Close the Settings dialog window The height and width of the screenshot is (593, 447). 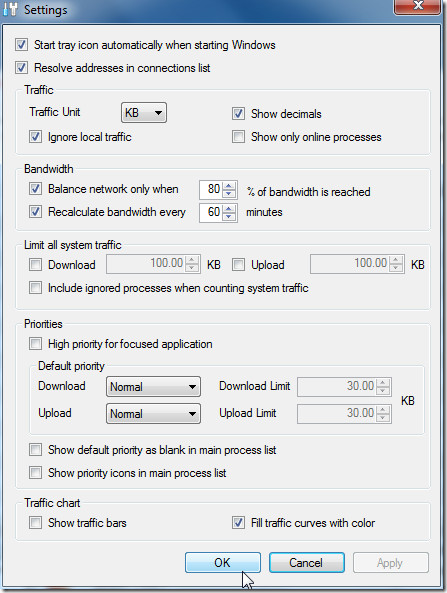point(418,6)
